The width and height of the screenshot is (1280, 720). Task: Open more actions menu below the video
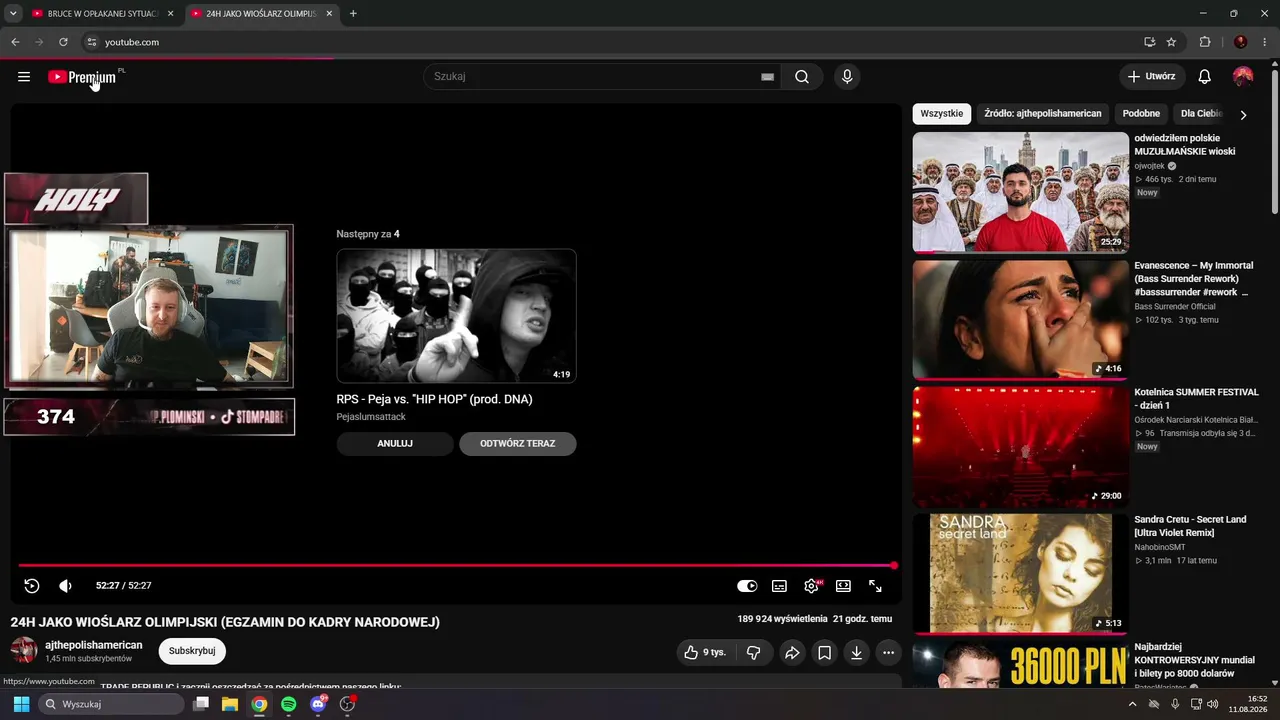pos(888,653)
